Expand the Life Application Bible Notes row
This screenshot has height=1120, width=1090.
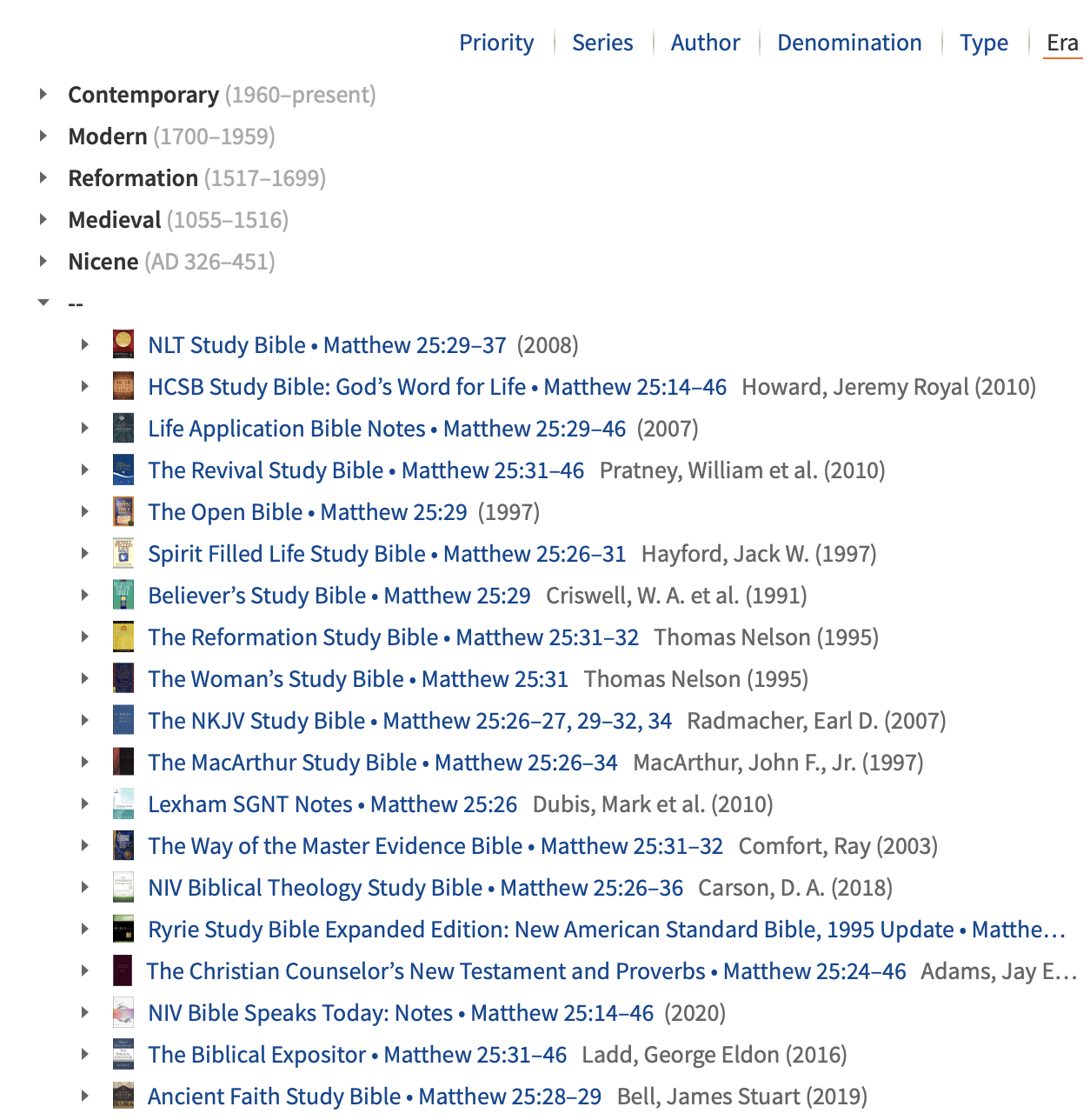(84, 428)
